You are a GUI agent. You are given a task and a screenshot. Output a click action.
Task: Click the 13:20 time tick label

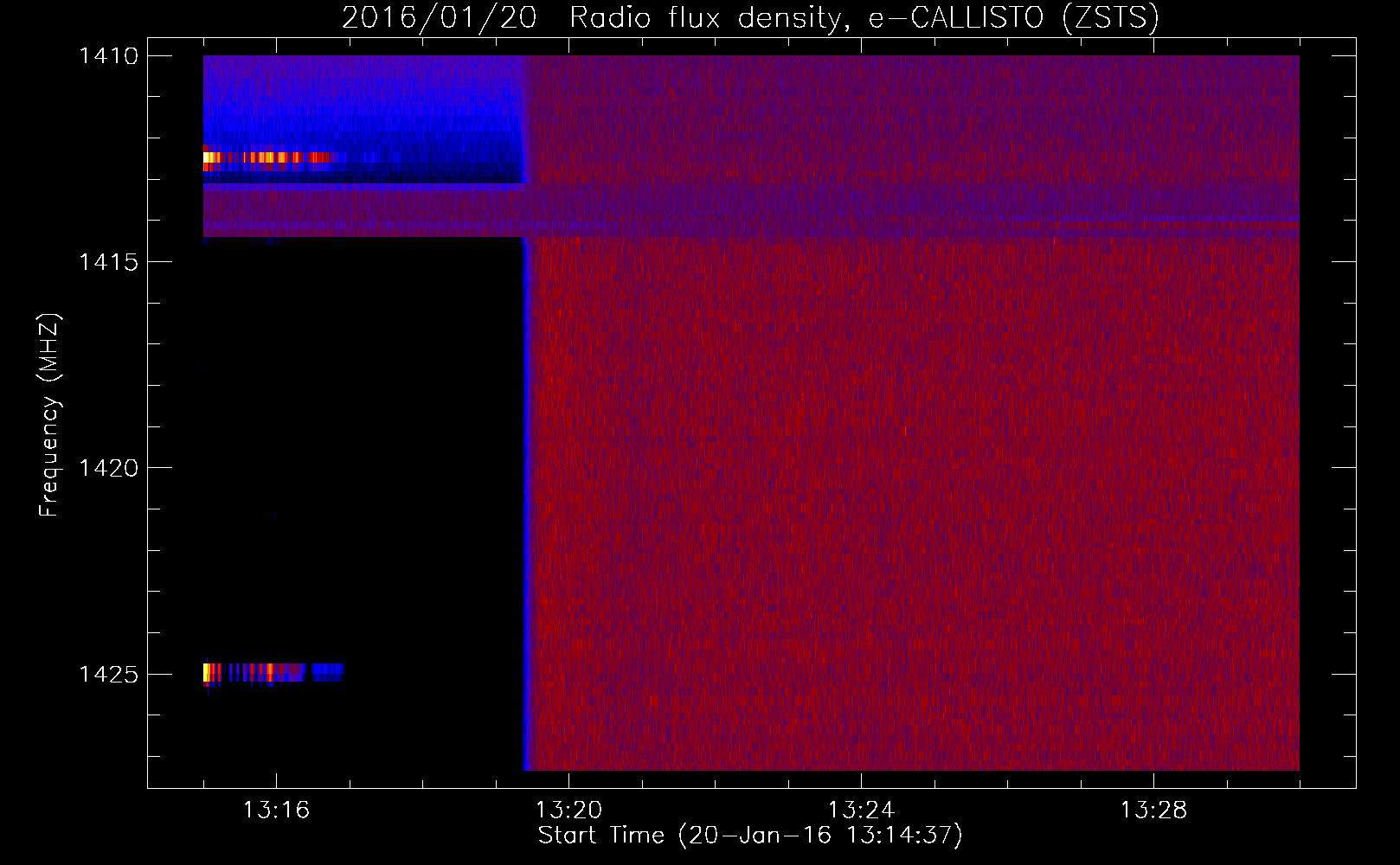568,811
